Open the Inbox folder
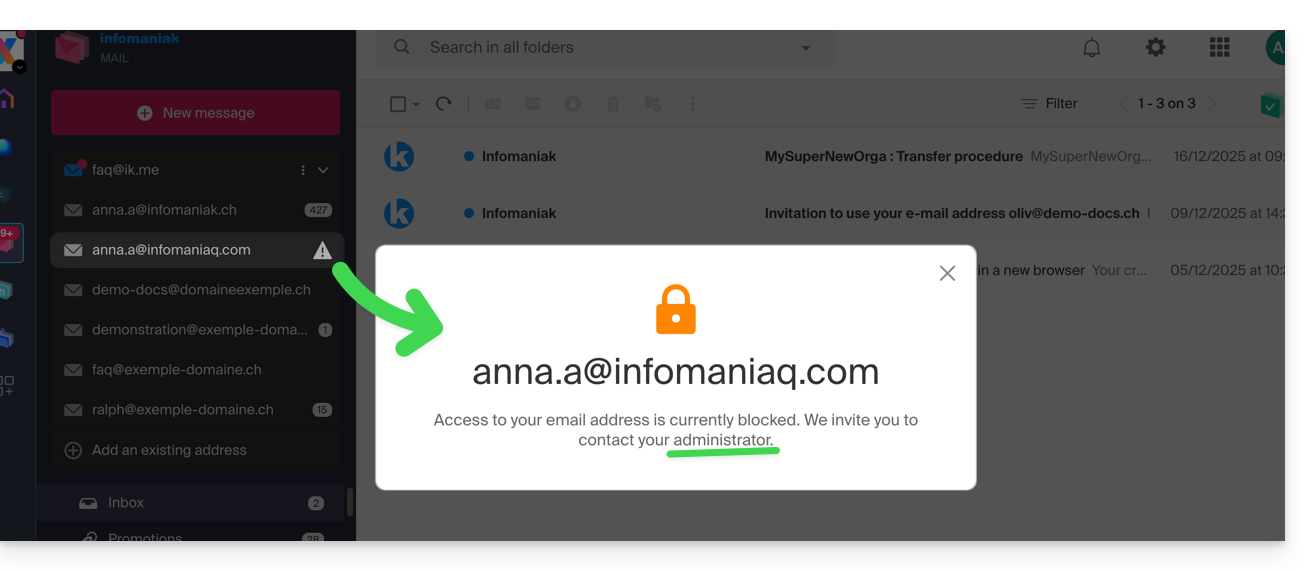 [x=126, y=503]
